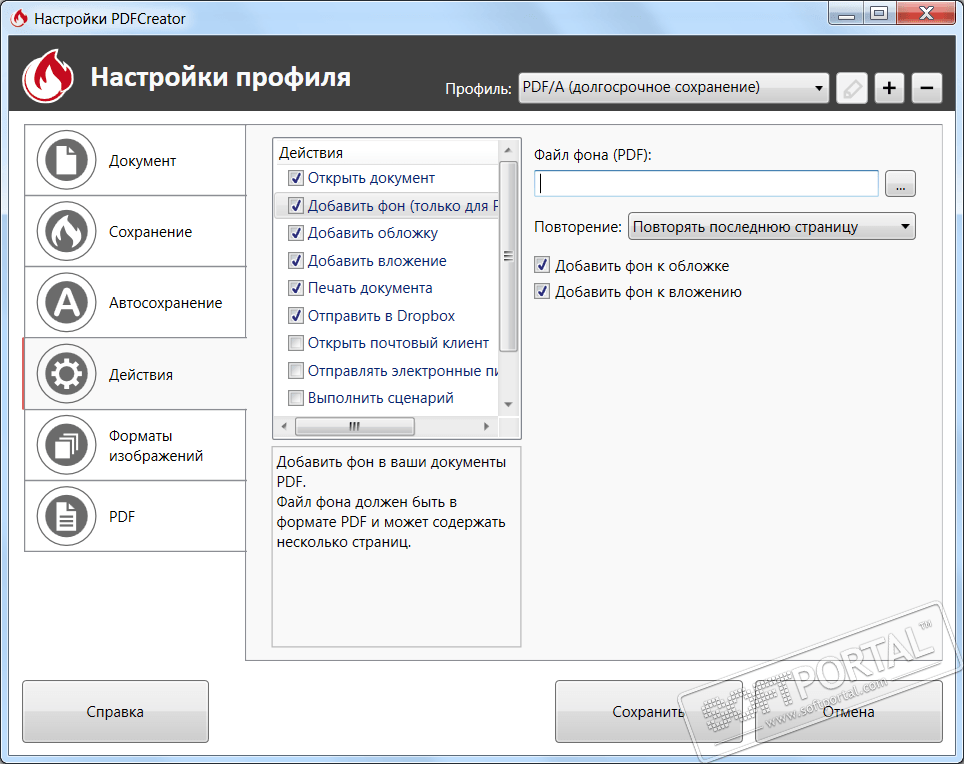Select the Выполнить сценарий row text

click(x=381, y=398)
